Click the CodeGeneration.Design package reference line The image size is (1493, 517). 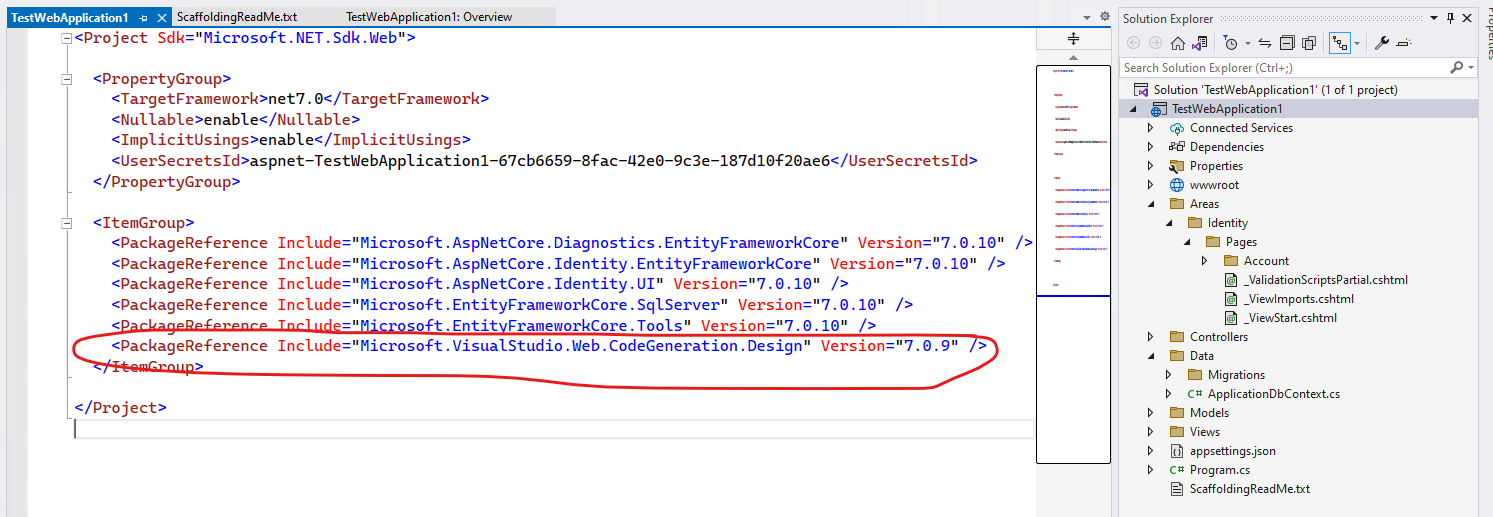point(549,346)
